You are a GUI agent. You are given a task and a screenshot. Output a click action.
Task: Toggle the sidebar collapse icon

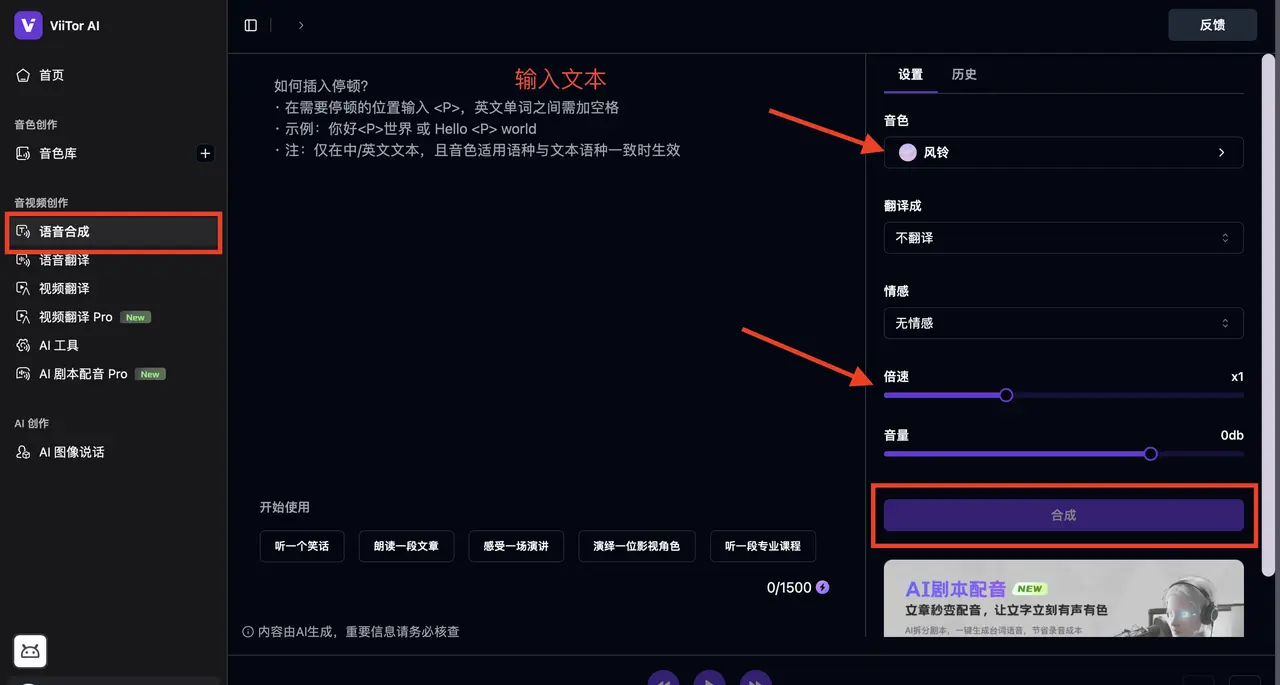click(x=251, y=25)
